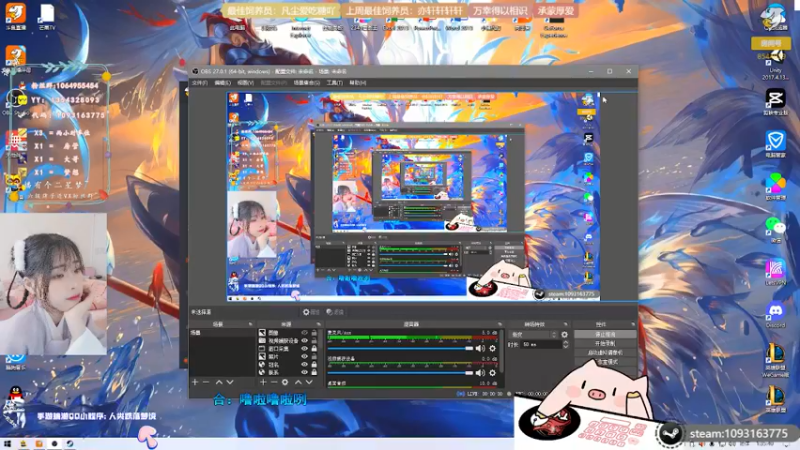This screenshot has height=450, width=800.
Task: Adjust the 视频捕获设备 channel volume slider
Action: coord(401,373)
